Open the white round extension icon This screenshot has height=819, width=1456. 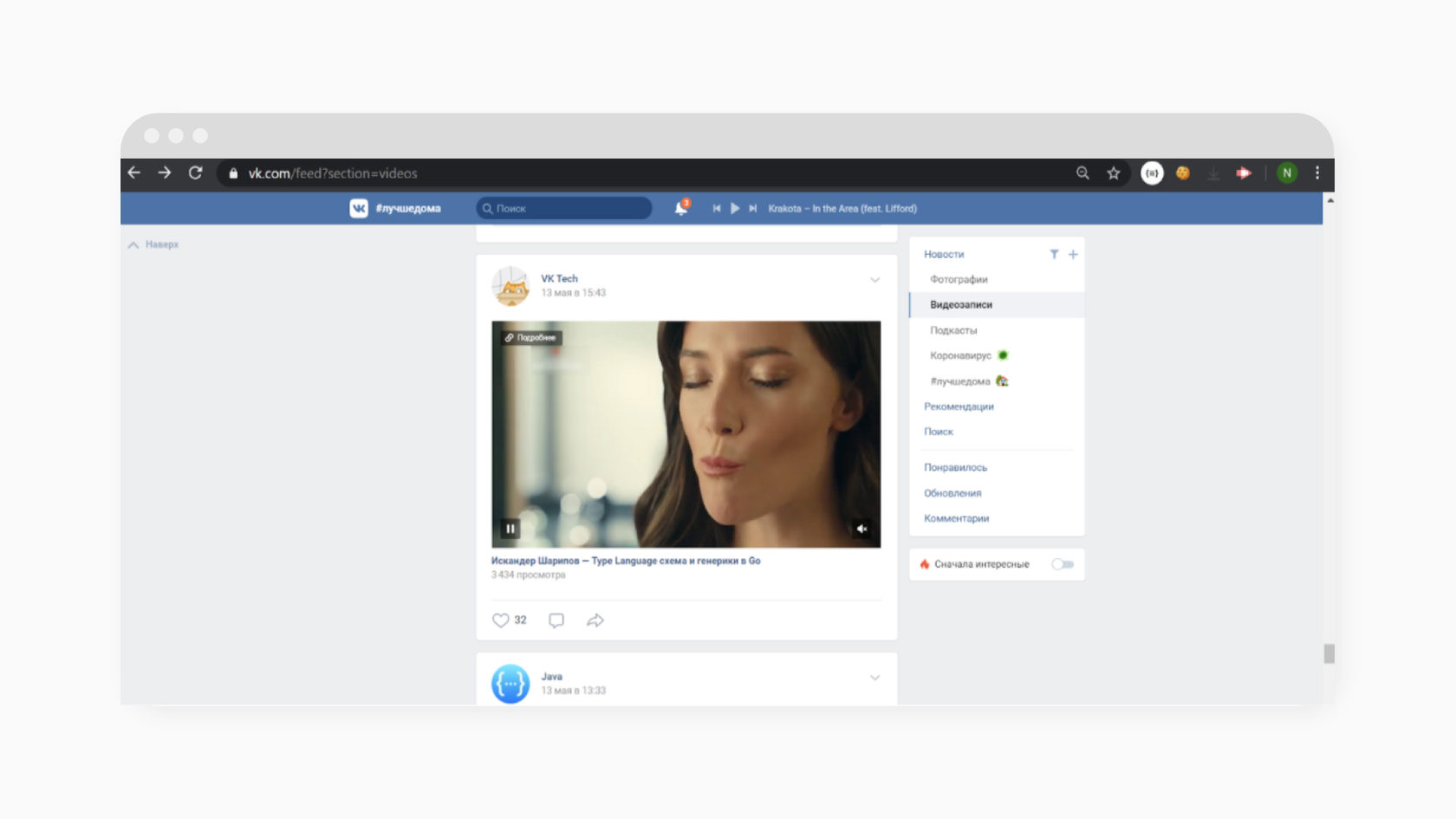coord(1152,173)
